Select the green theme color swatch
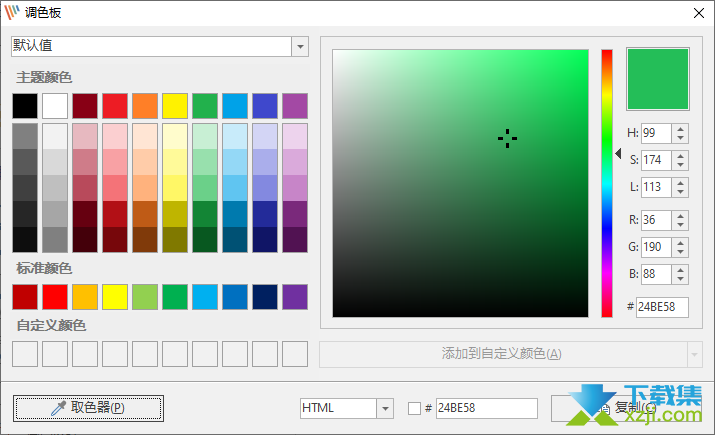Viewport: 715px width, 435px height. (x=205, y=106)
